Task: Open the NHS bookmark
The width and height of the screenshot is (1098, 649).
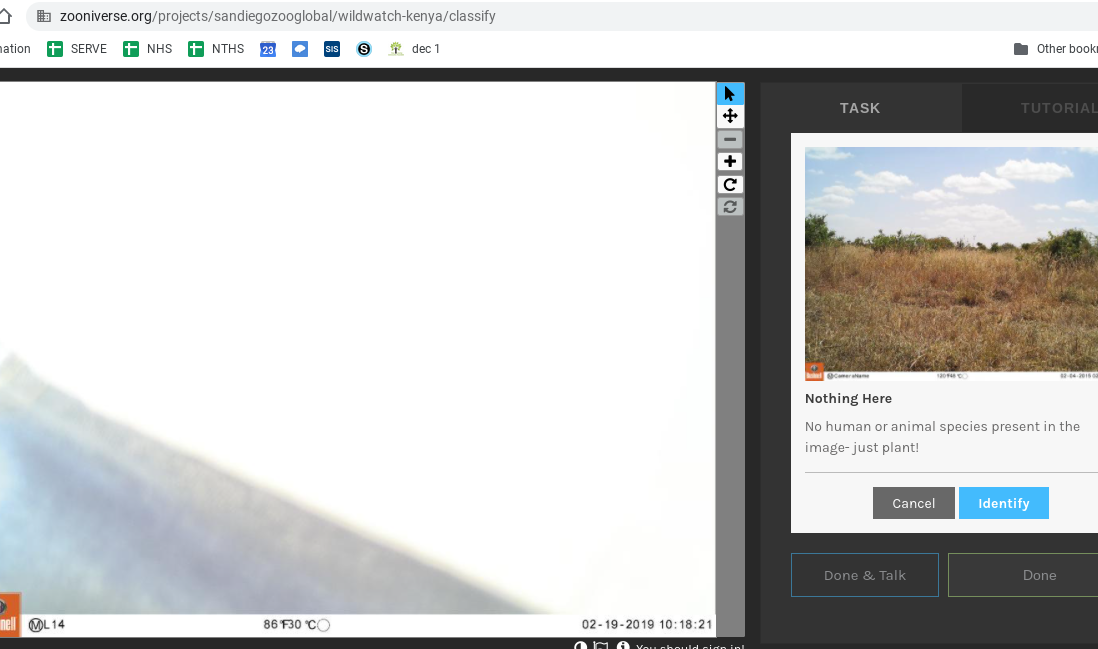Action: pos(147,49)
